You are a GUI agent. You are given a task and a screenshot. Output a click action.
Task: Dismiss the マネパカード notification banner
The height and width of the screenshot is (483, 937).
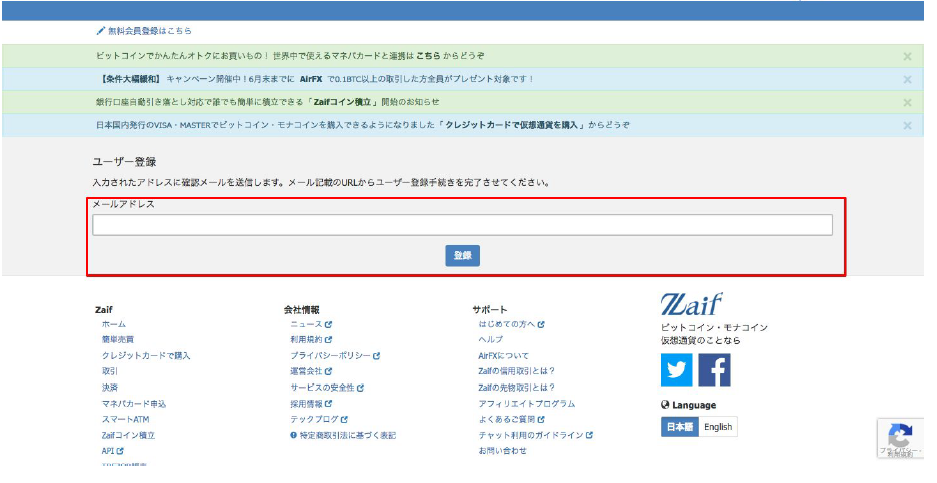[x=907, y=57]
